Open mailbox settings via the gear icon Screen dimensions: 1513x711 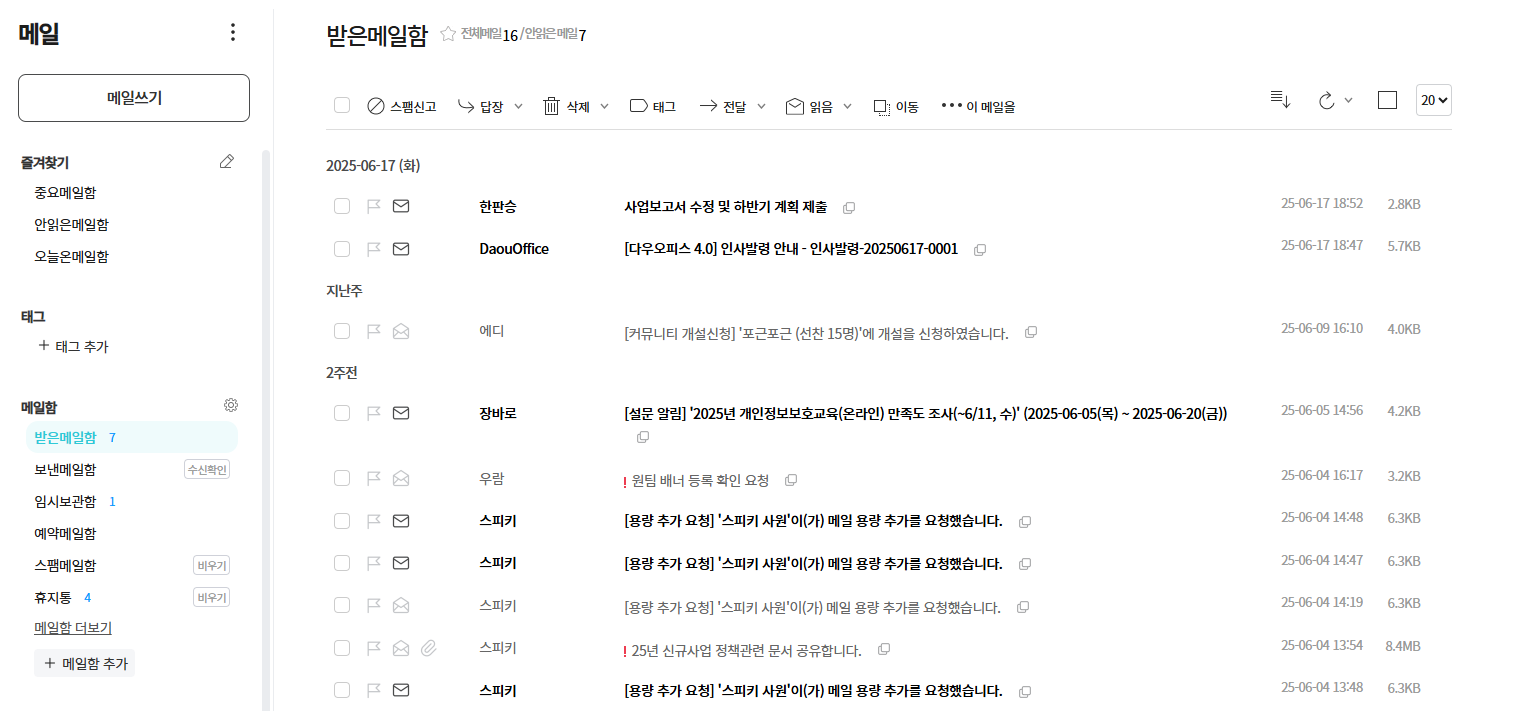pyautogui.click(x=230, y=404)
